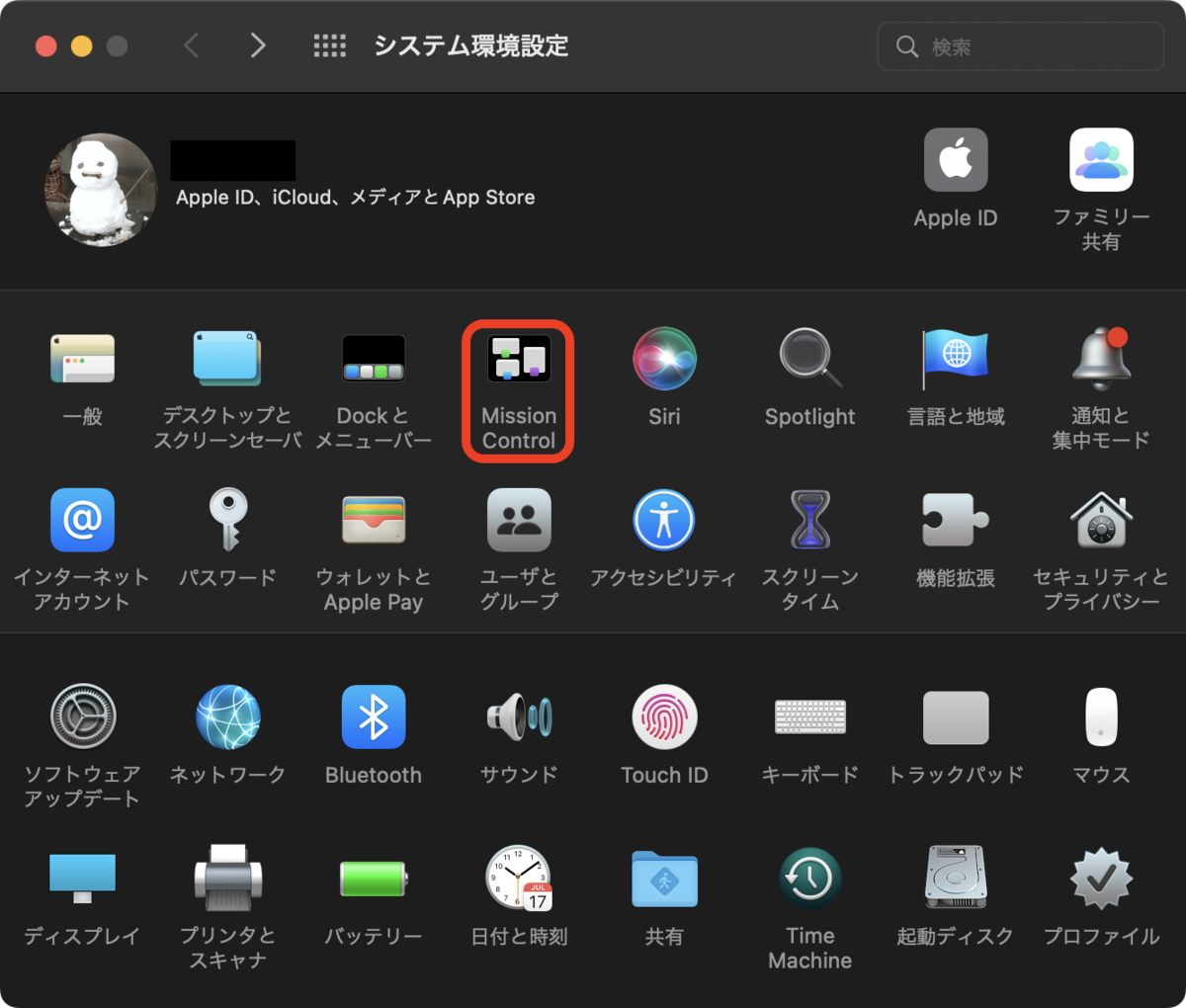This screenshot has height=1008, width=1186.
Task: Click the 検索 search field
Action: coord(1020,46)
